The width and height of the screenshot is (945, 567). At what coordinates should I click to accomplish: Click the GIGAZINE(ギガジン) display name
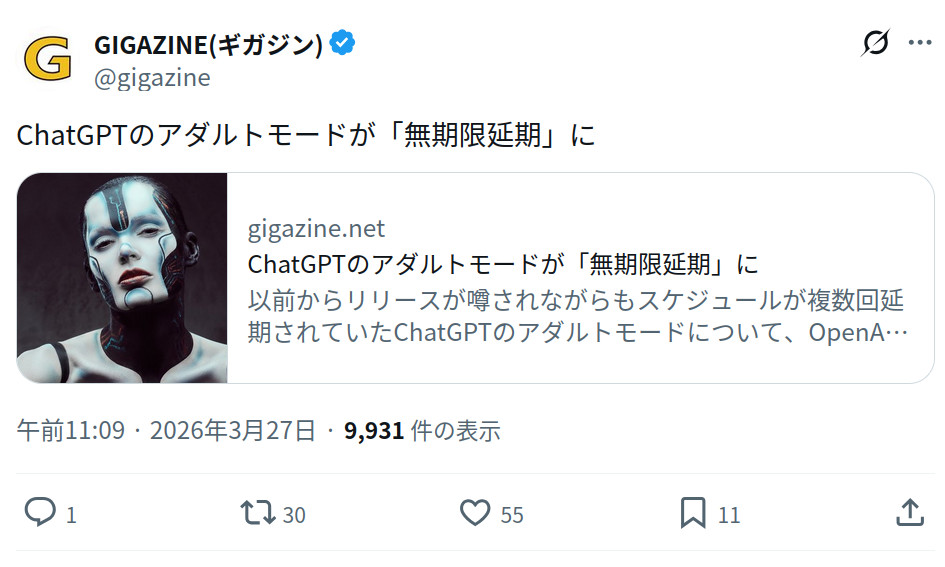[208, 45]
